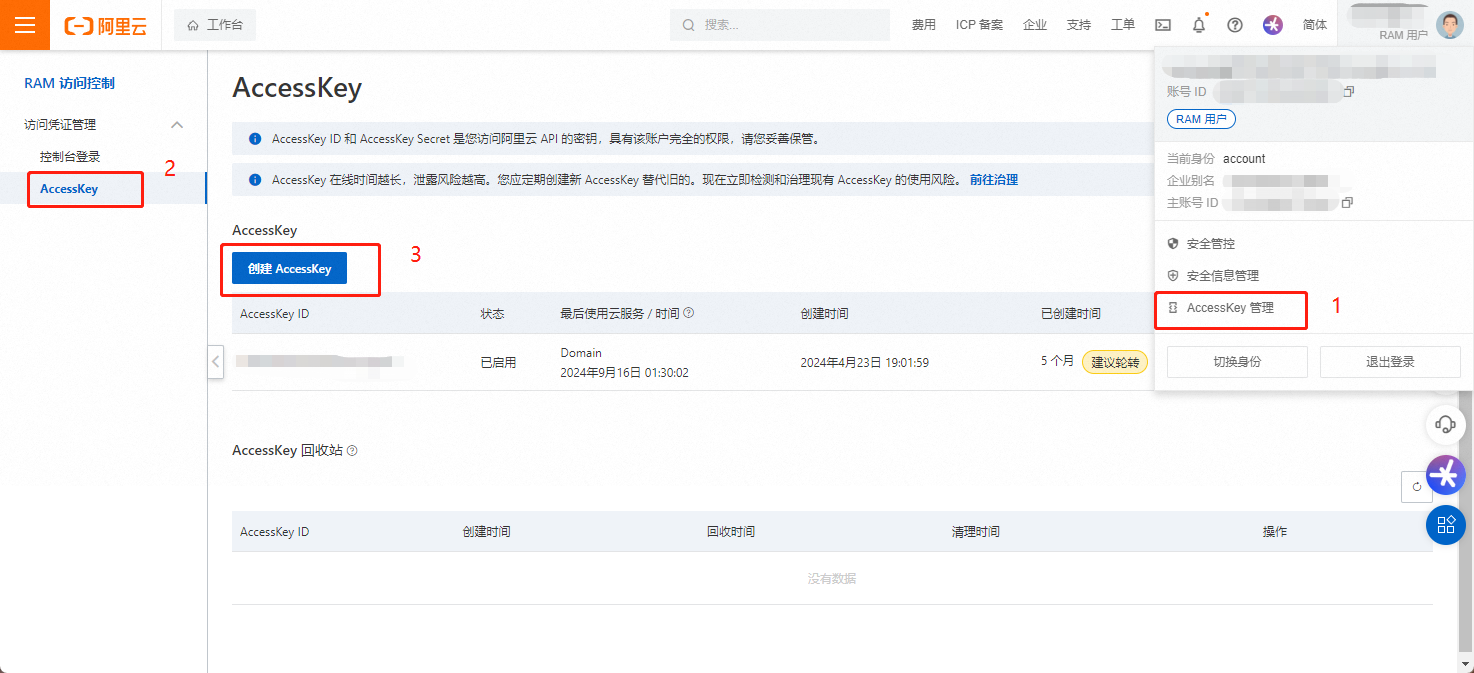Image resolution: width=1474 pixels, height=673 pixels.
Task: Go to 工作台 workbench
Action: tap(215, 25)
